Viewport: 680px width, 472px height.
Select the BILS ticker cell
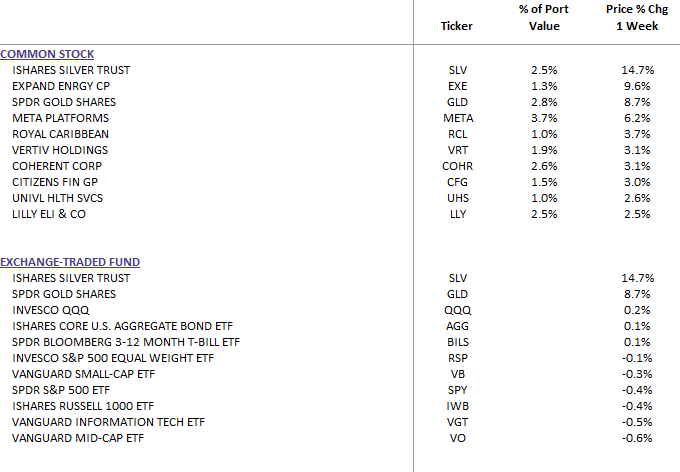coord(457,342)
